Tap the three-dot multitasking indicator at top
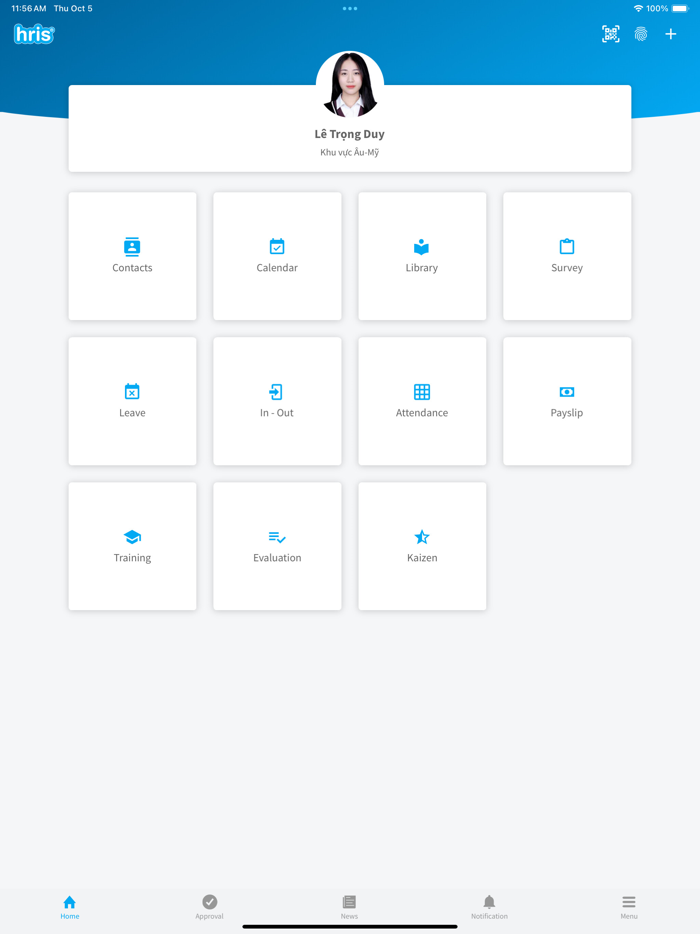This screenshot has height=934, width=700. pos(350,8)
